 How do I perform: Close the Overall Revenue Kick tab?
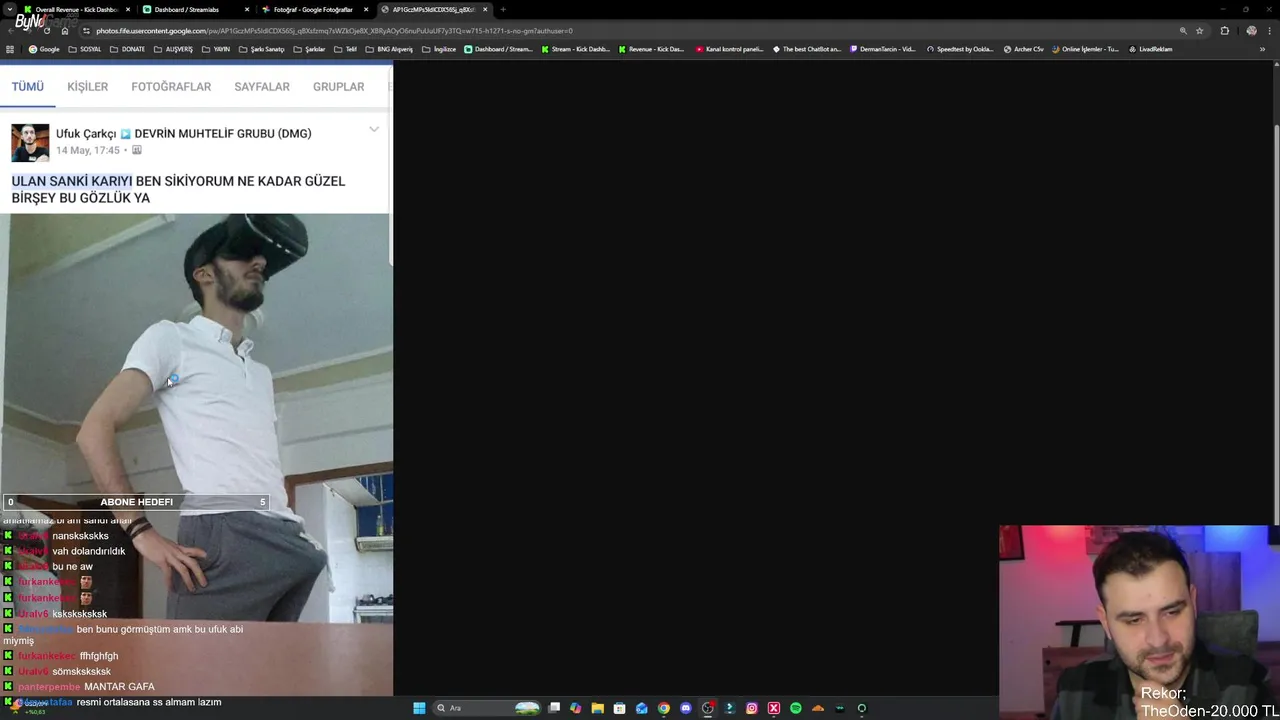pos(127,9)
